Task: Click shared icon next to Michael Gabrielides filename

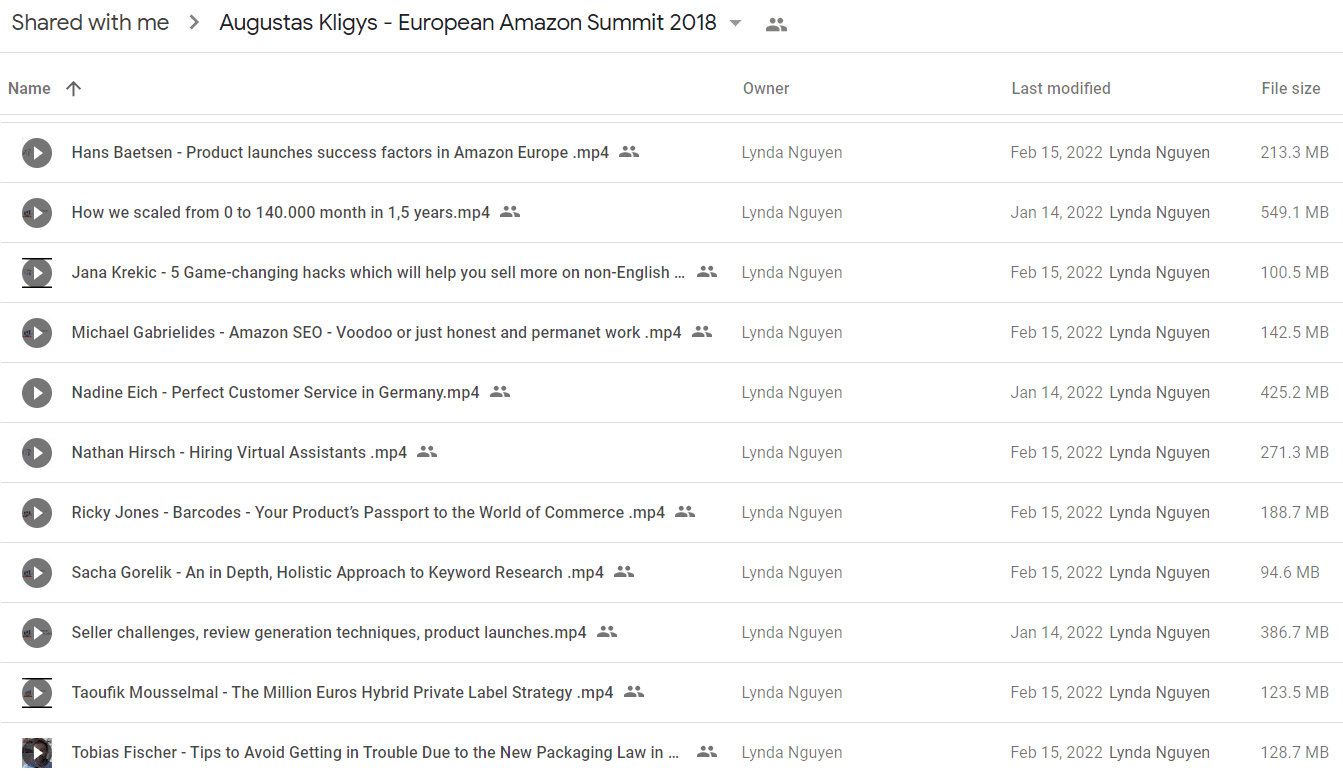Action: (702, 332)
